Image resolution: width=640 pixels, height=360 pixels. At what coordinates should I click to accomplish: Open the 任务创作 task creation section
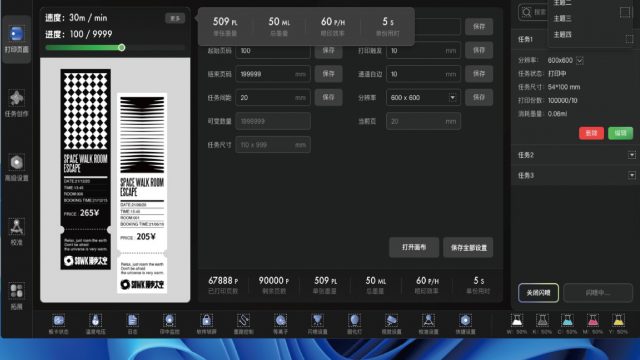click(x=16, y=103)
